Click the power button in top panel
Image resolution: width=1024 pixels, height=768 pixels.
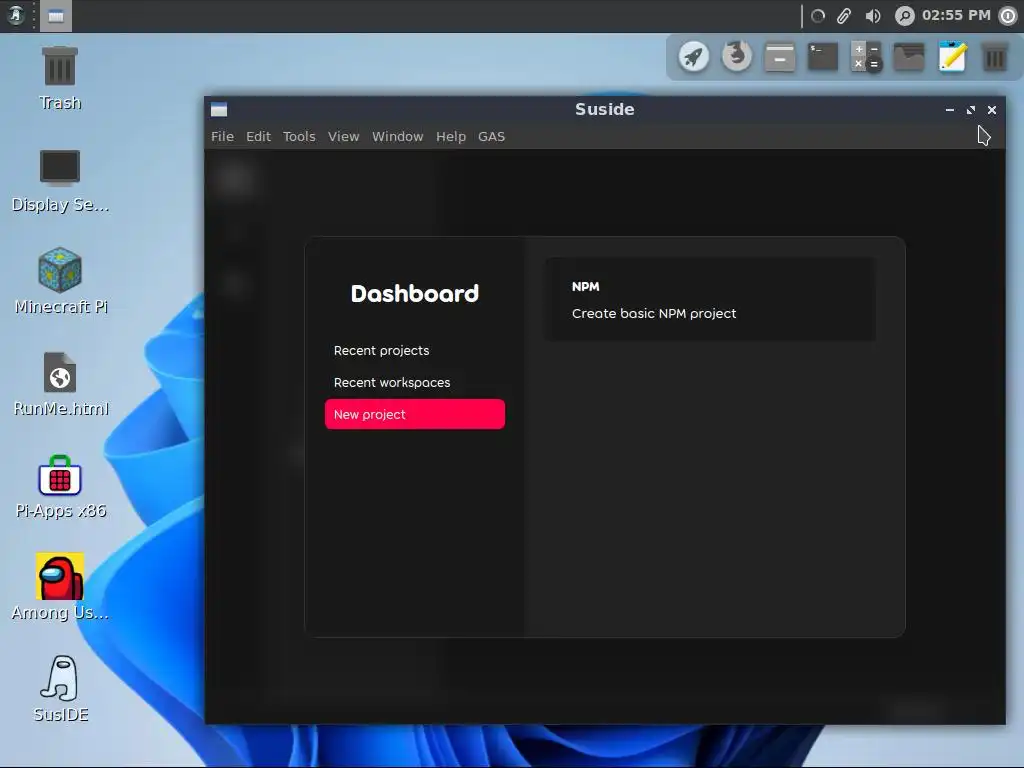(x=1008, y=16)
